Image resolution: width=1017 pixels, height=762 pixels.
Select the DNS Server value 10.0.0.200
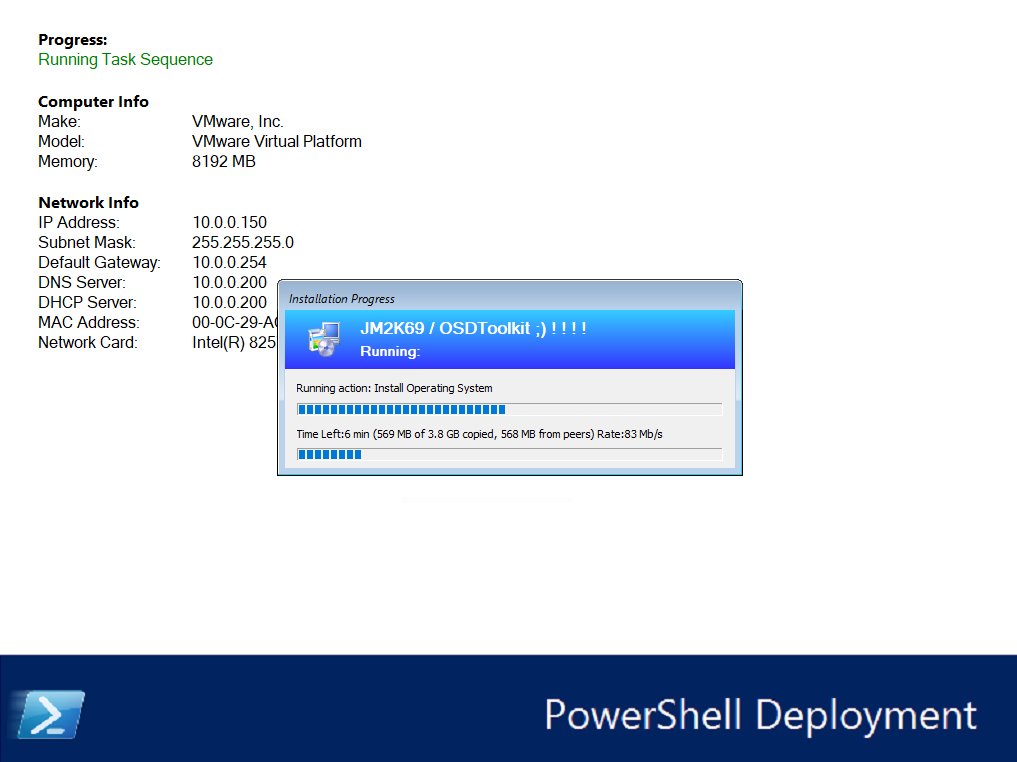(230, 283)
